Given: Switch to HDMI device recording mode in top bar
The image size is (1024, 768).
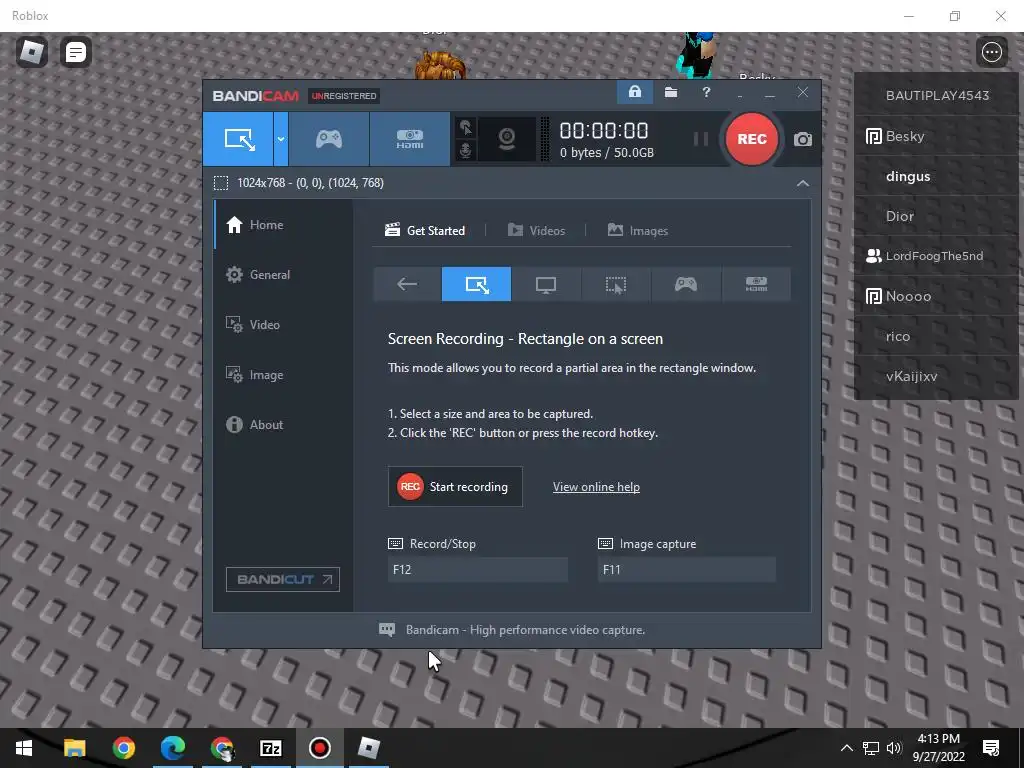Looking at the screenshot, I should (409, 139).
